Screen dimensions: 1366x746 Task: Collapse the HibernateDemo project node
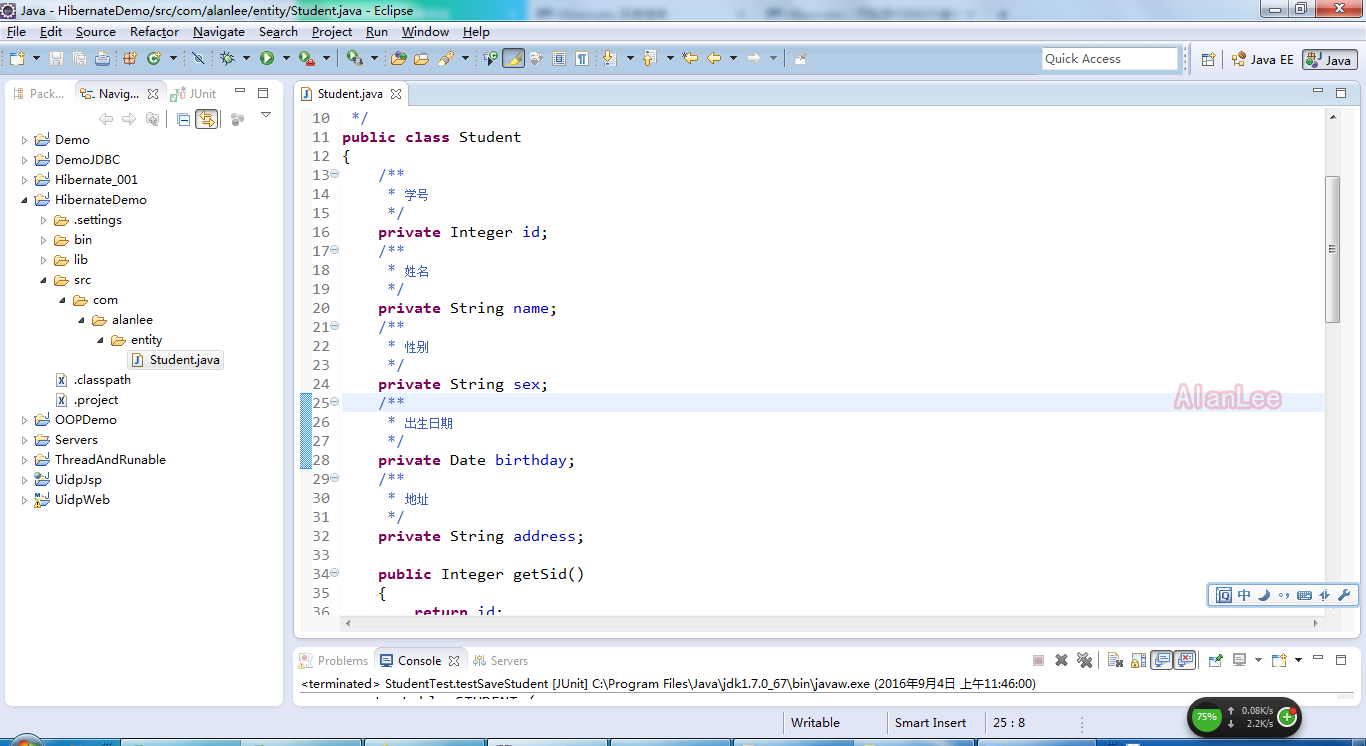point(25,200)
